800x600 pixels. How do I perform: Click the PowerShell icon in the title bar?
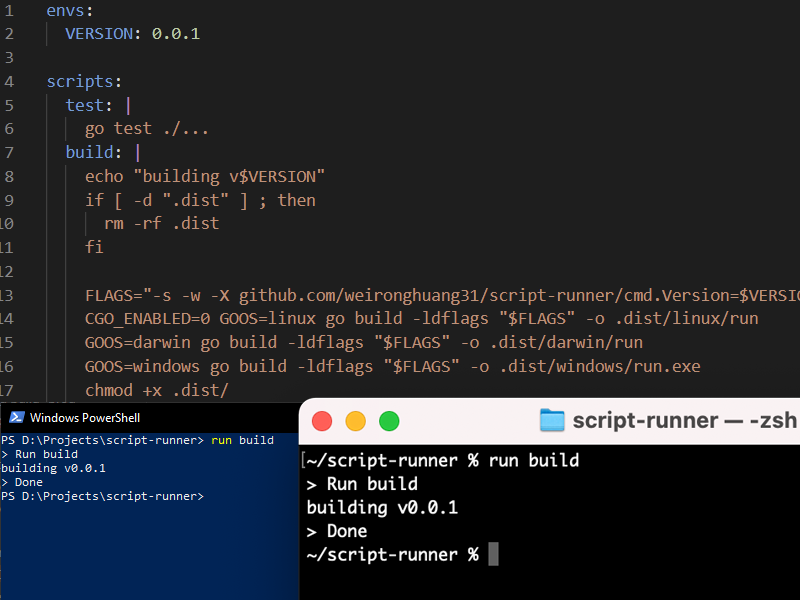[17, 417]
